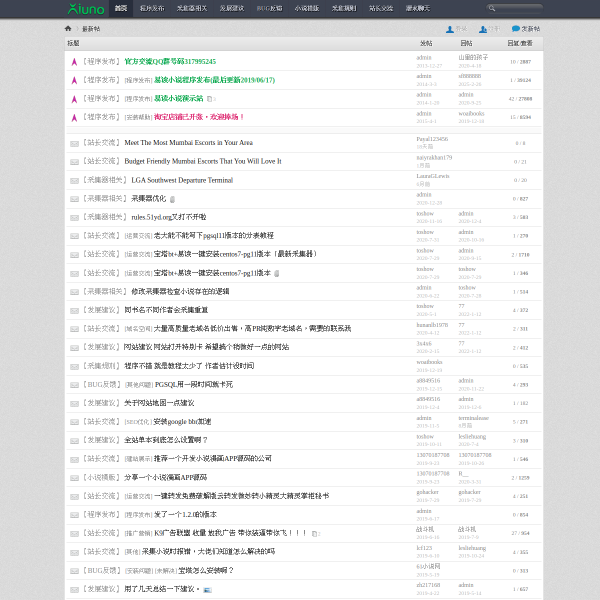Click the 回帖 column header

coord(466,43)
